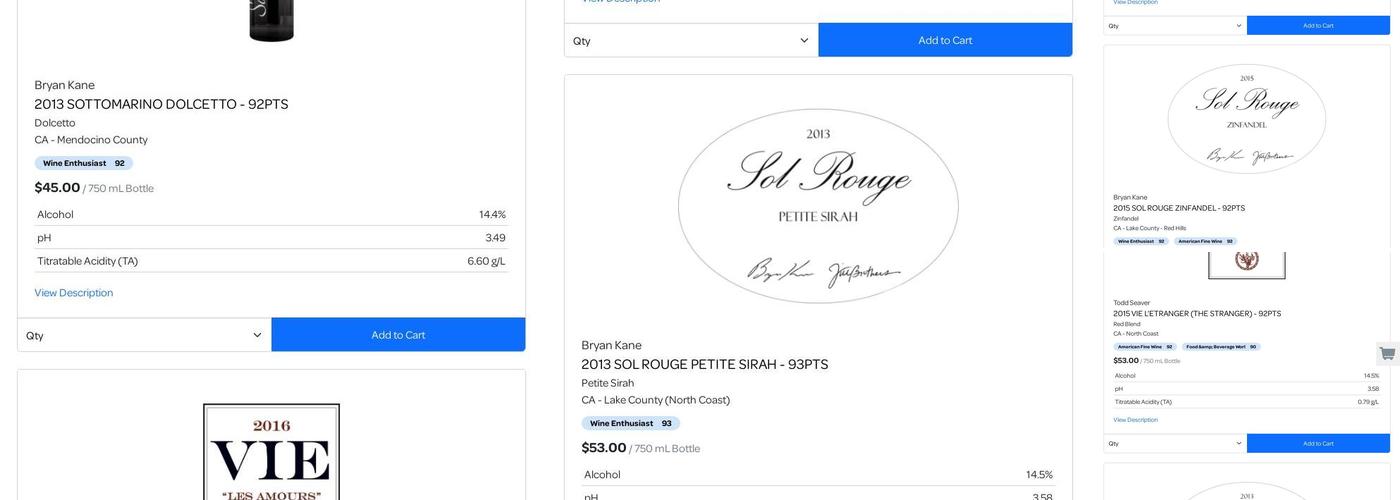Click the Sottomarino Dolcetto bottle image
Image resolution: width=1400 pixels, height=500 pixels.
click(x=271, y=20)
